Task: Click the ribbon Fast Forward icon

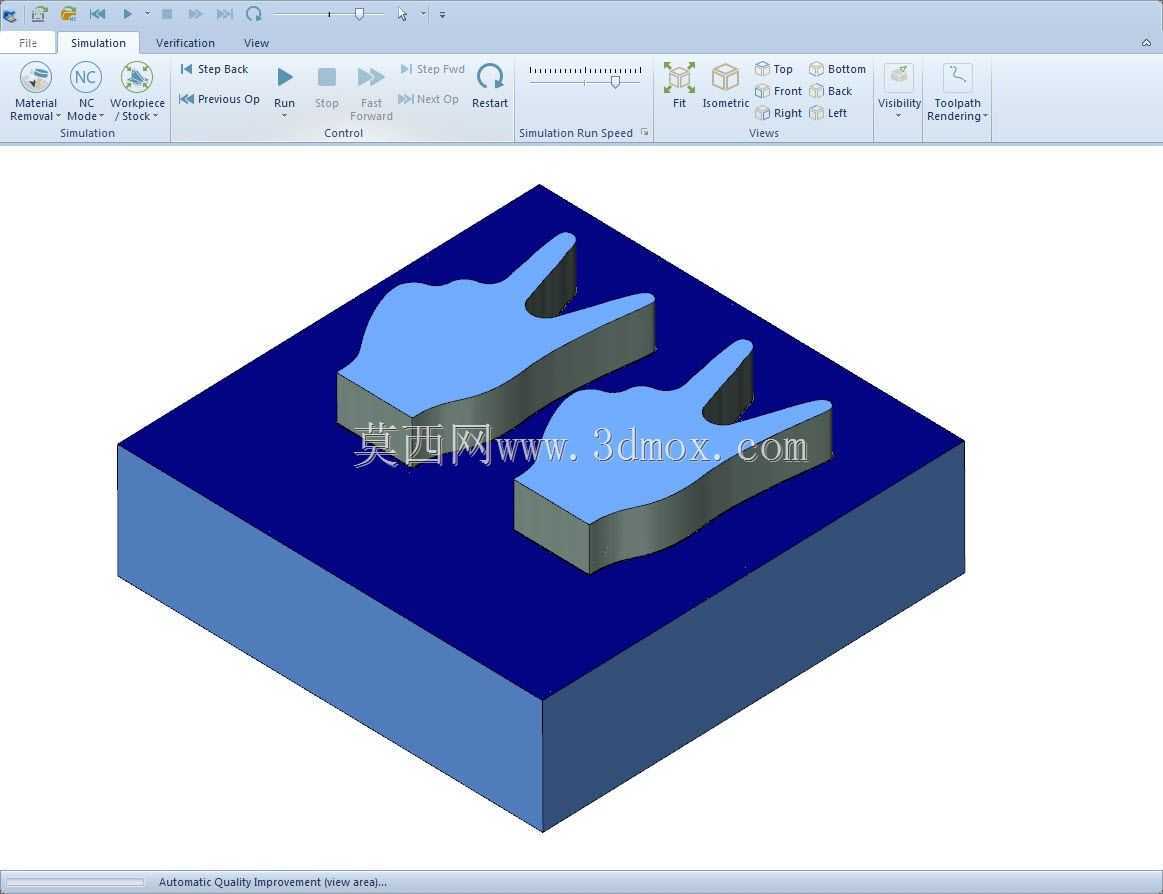Action: (x=371, y=77)
